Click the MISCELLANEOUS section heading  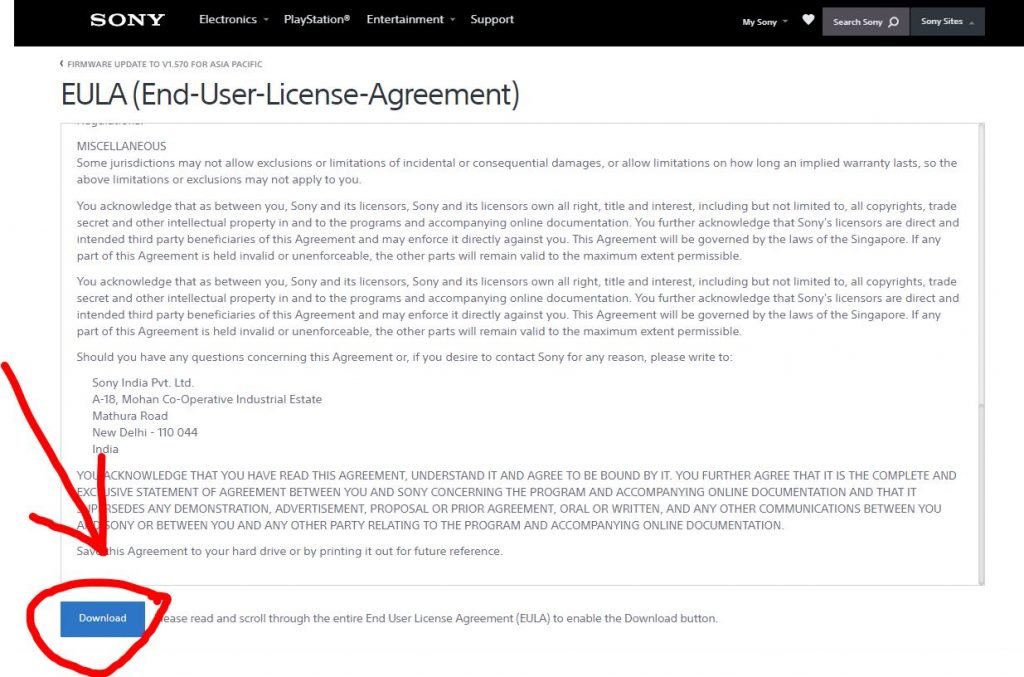click(122, 146)
